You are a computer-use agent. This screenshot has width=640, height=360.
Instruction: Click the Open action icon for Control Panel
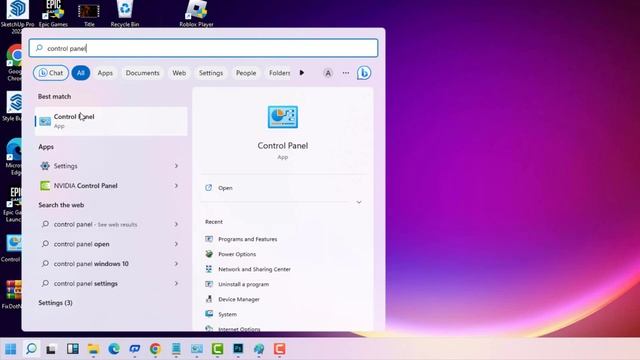click(209, 188)
